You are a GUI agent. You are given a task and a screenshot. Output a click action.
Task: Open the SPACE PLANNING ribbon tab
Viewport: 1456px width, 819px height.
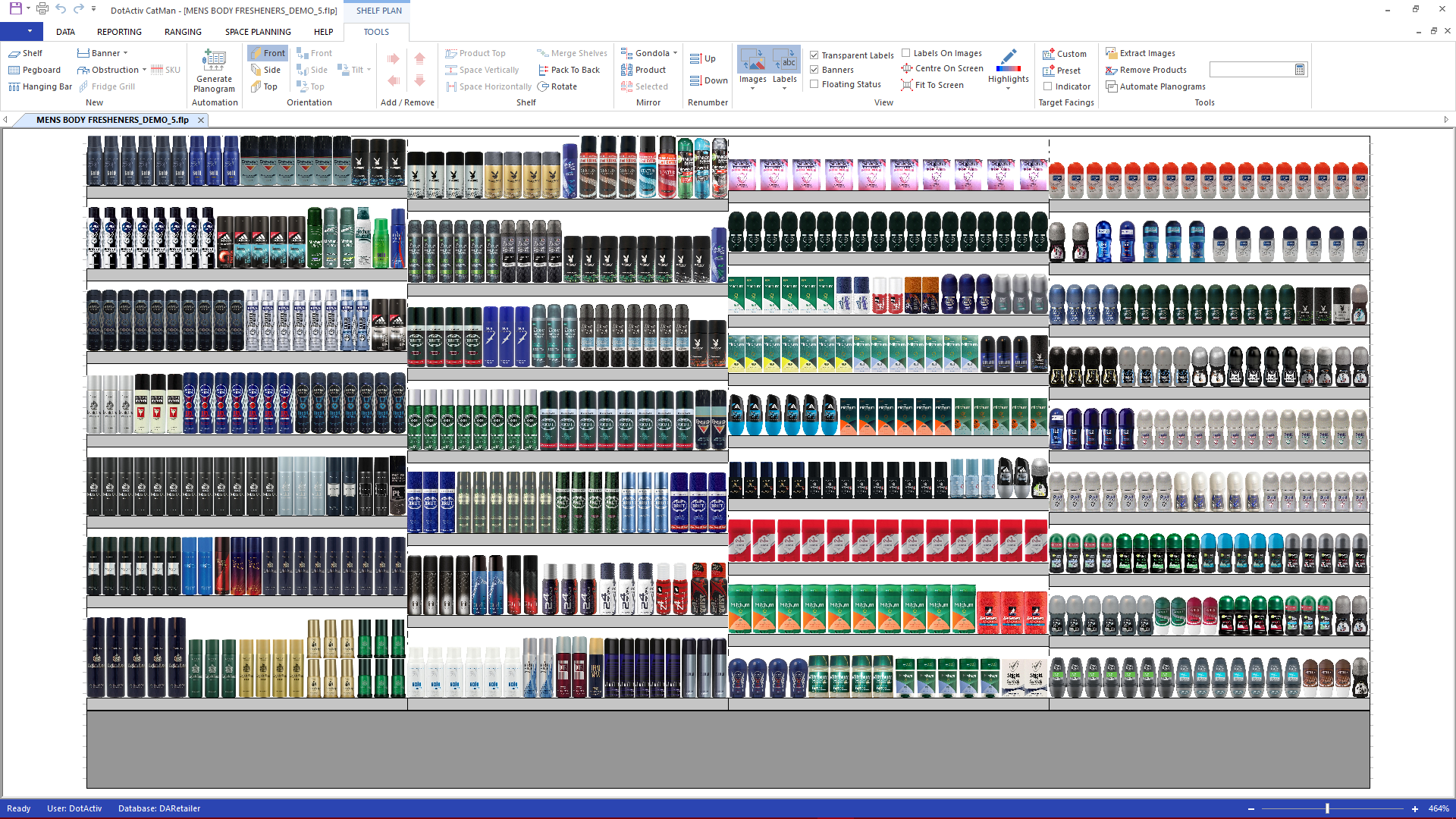tap(258, 32)
